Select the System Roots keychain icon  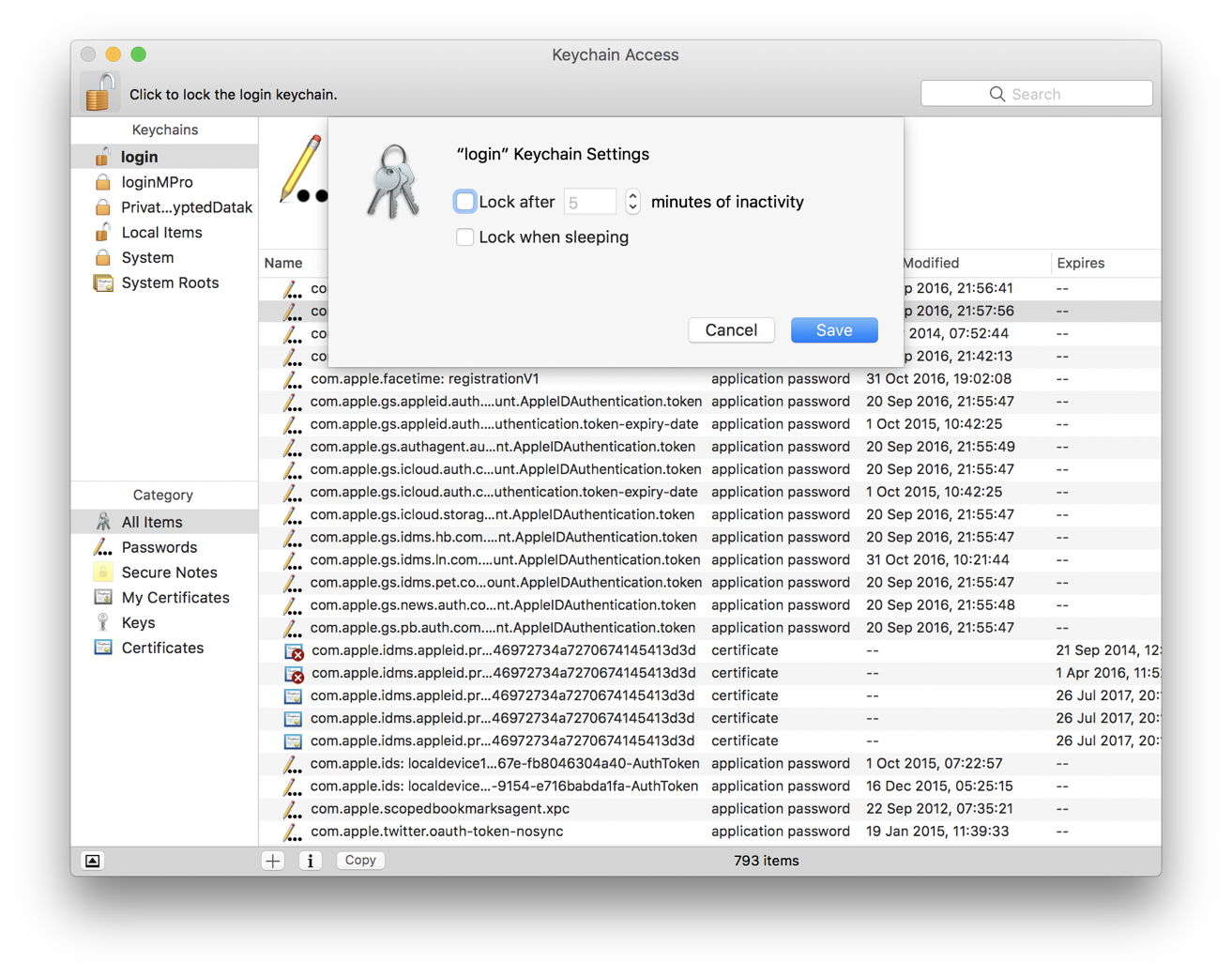(x=103, y=282)
